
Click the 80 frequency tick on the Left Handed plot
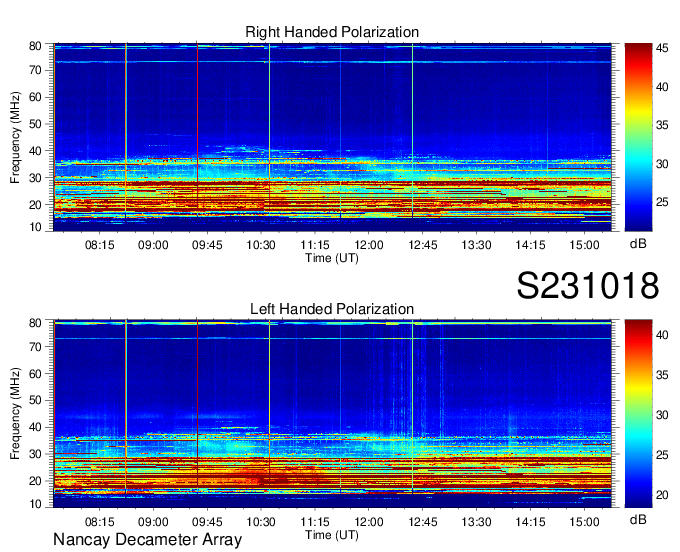pos(35,323)
